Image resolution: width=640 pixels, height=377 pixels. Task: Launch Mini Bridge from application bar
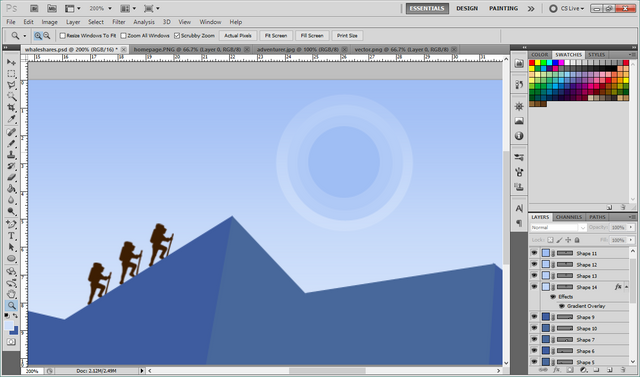click(51, 8)
